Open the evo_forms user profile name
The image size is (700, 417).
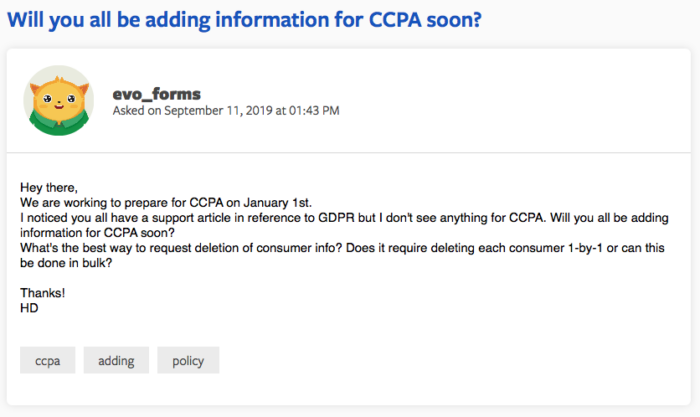[157, 94]
